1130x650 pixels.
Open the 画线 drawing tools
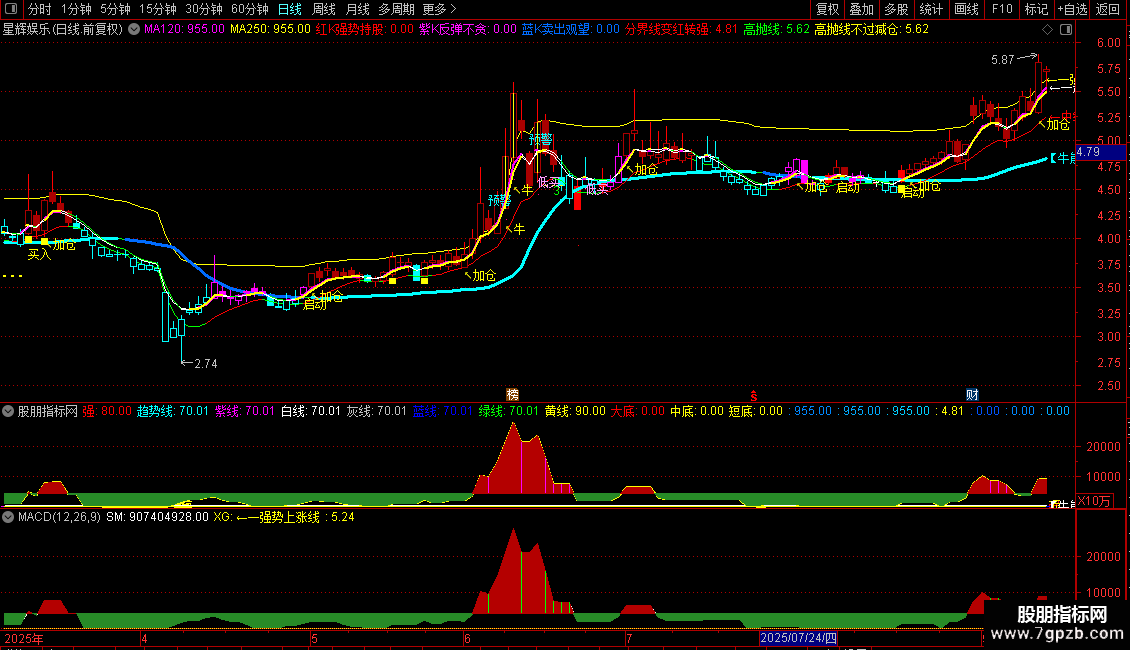[x=966, y=9]
